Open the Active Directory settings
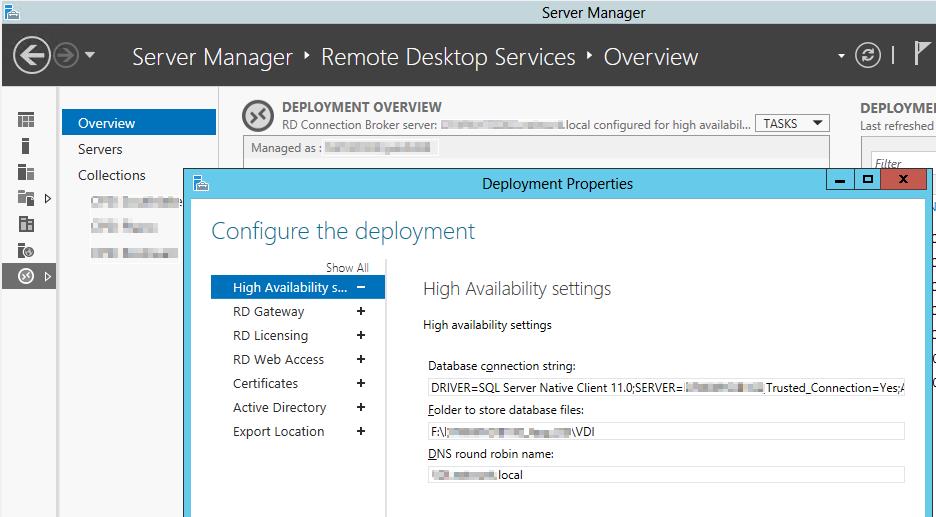 coord(279,407)
